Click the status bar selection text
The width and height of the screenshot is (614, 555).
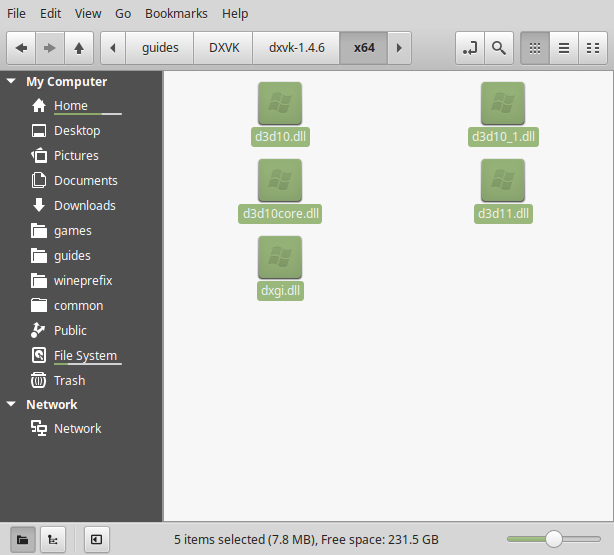tap(306, 540)
